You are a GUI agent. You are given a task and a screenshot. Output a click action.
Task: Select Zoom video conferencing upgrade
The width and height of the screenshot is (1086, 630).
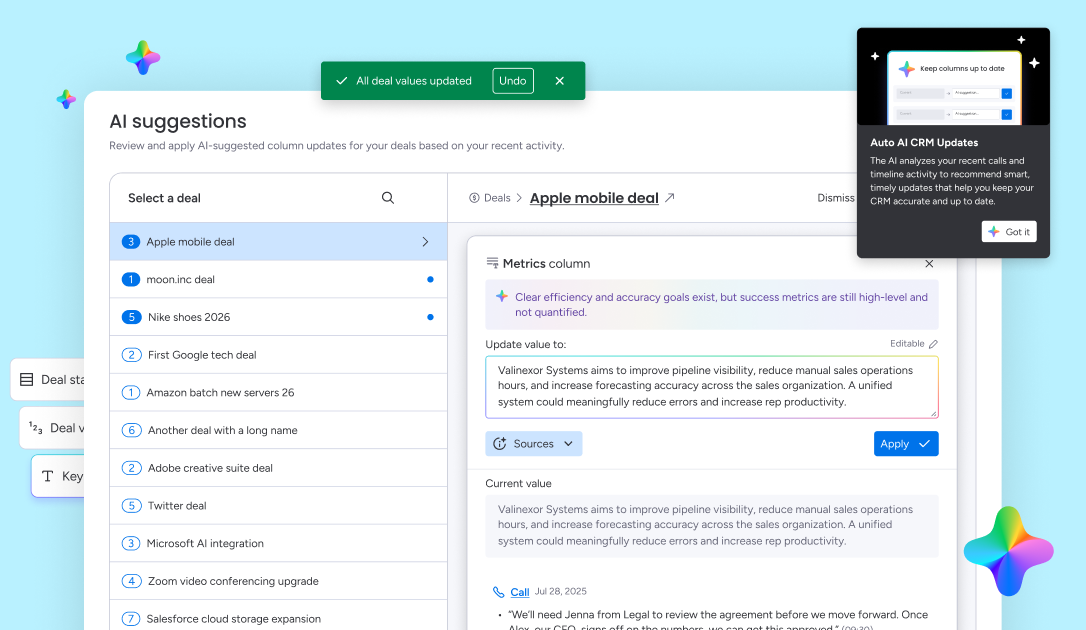[x=278, y=582]
